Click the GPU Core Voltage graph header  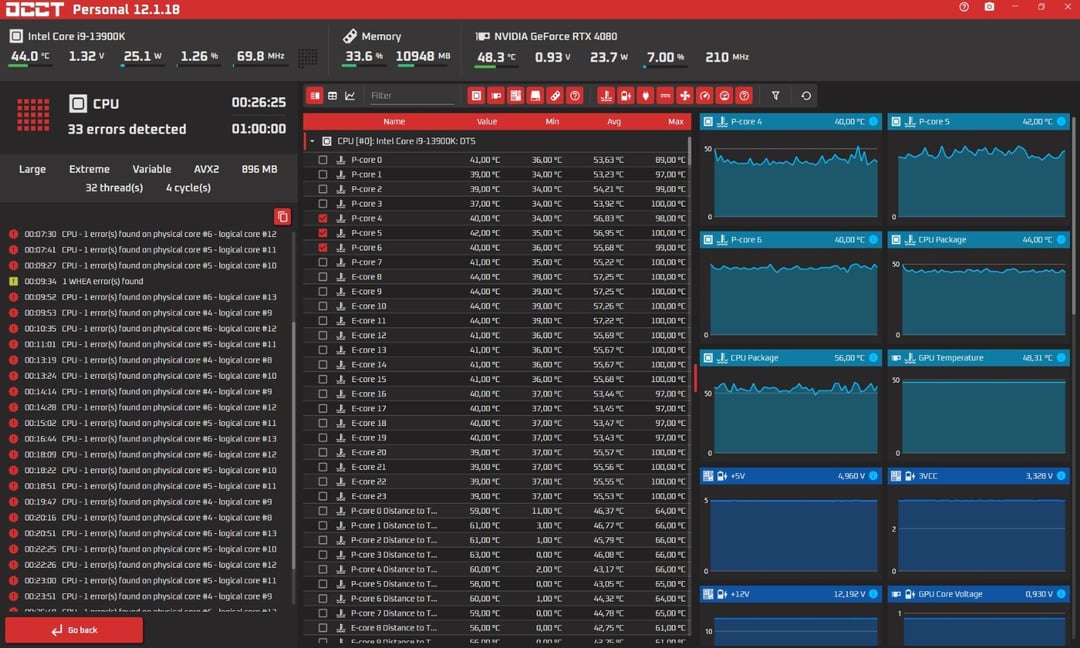979,594
